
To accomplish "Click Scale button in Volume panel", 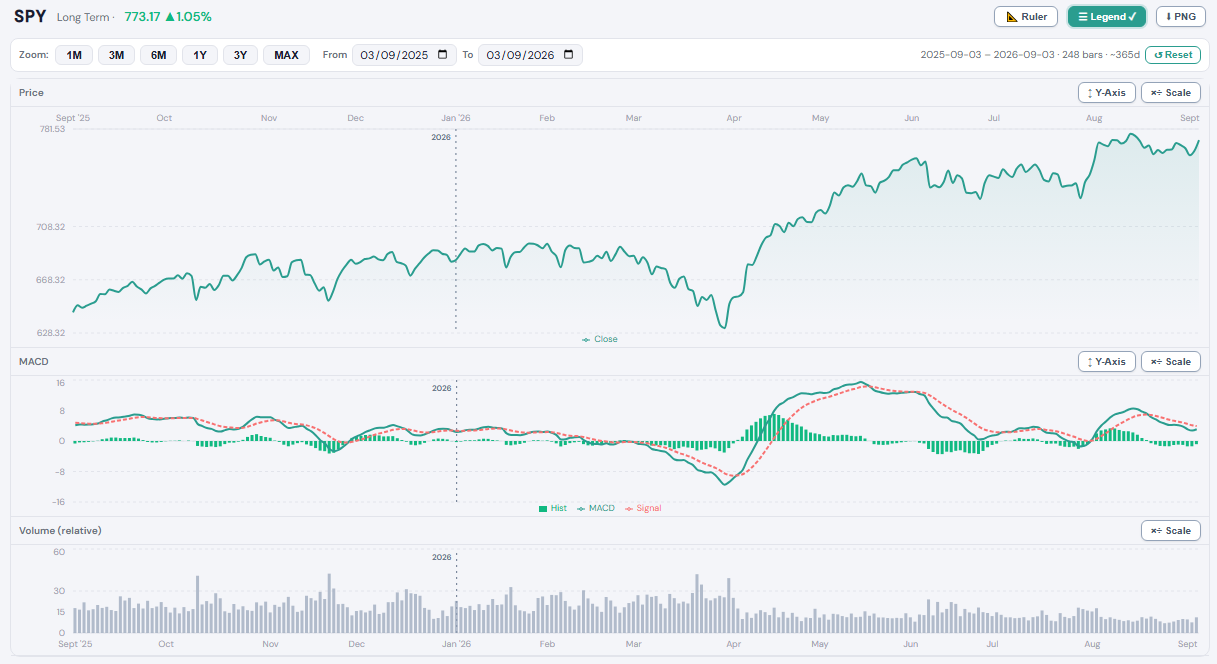I will pyautogui.click(x=1171, y=531).
